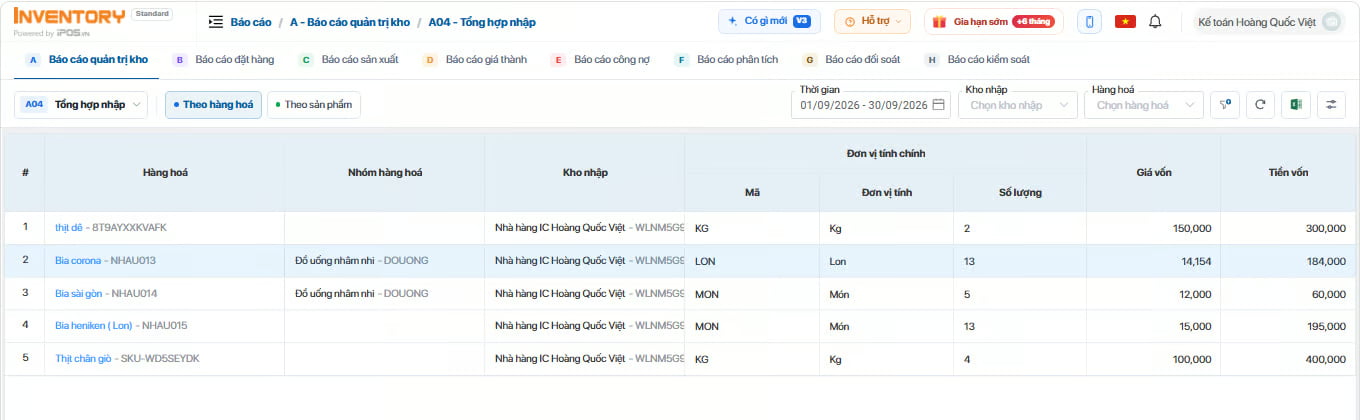Viewport: 1360px width, 420px height.
Task: Switch to Báo cáo đối soát tab
Action: [851, 60]
